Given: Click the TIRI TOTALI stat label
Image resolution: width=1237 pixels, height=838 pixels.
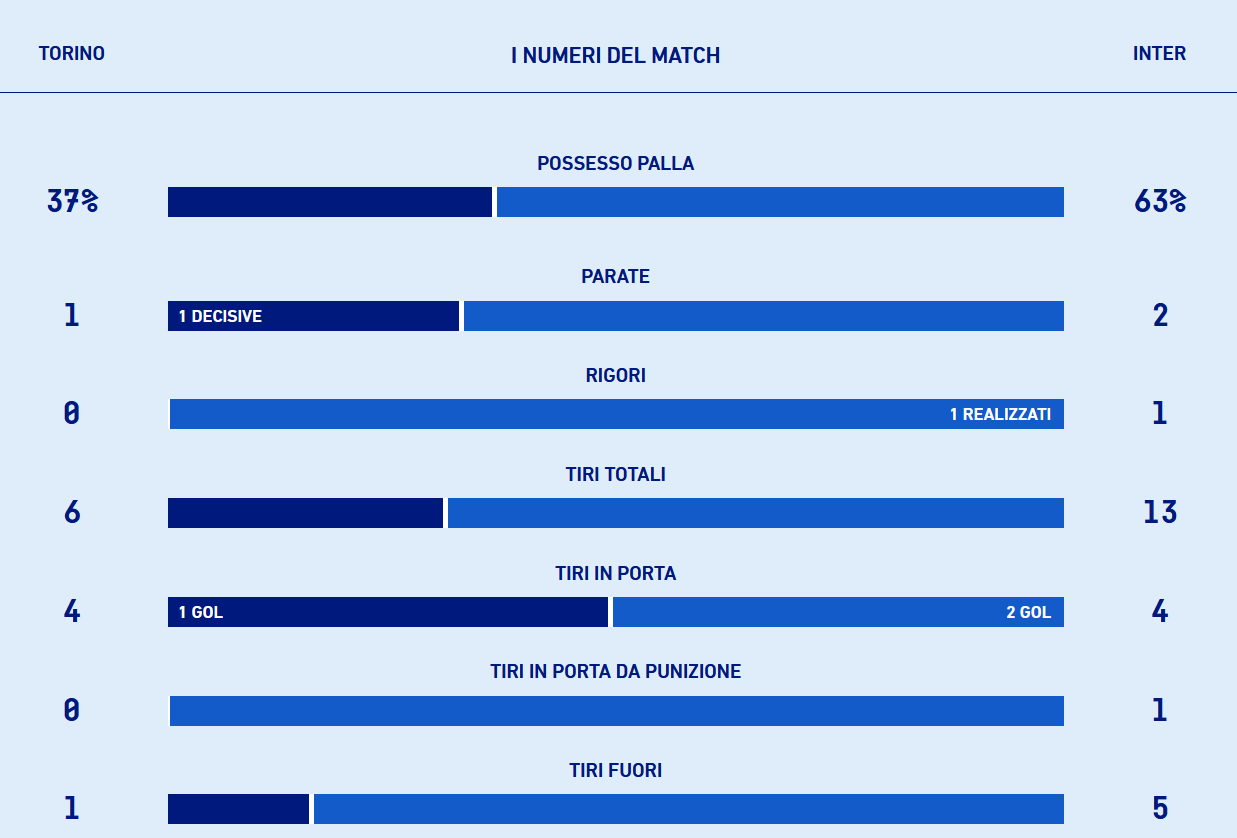Looking at the screenshot, I should [615, 475].
